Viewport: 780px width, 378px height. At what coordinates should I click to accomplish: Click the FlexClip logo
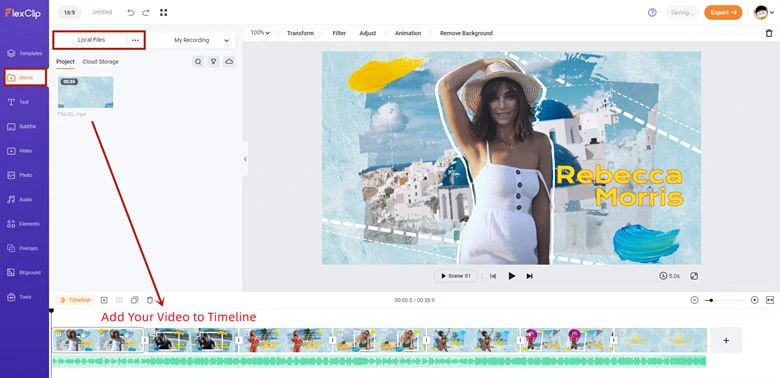point(23,13)
